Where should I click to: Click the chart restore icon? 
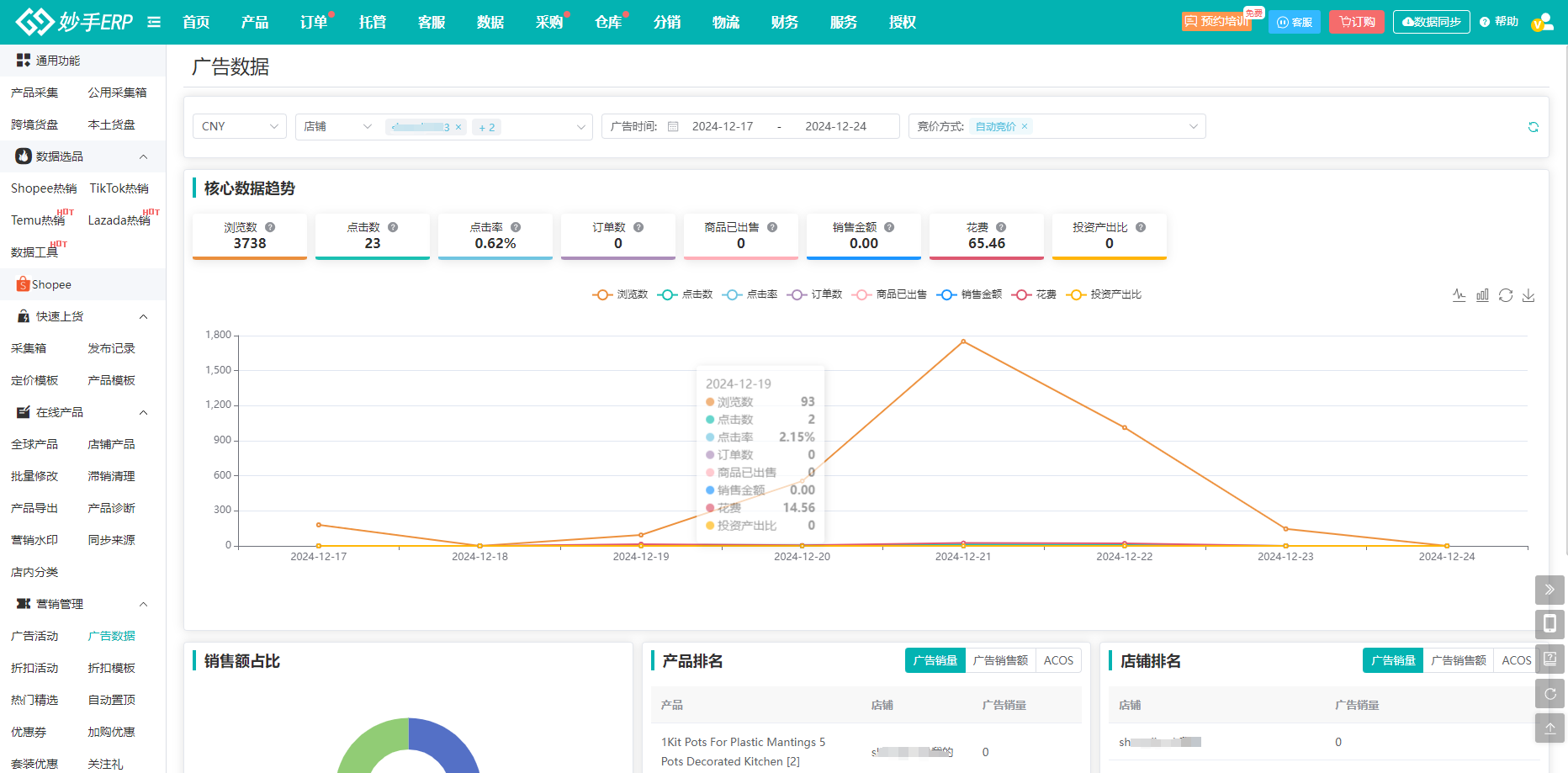coord(1506,295)
